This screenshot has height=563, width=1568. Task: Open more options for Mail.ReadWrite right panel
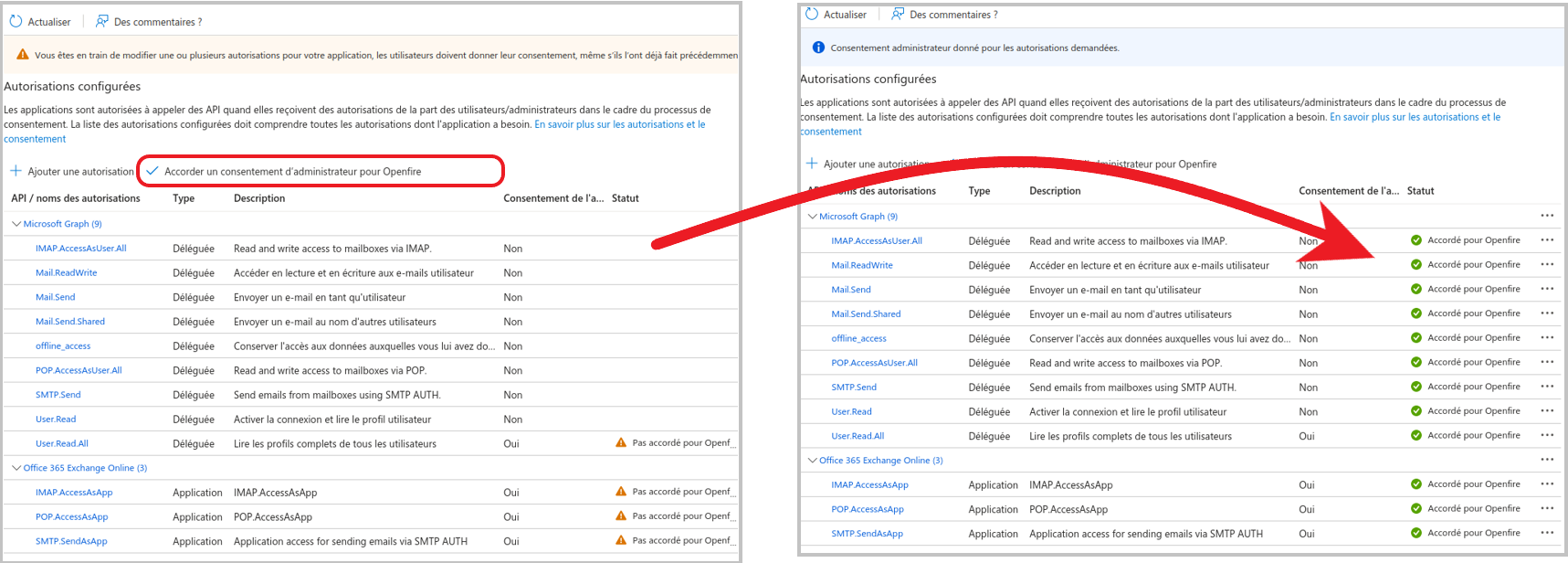[1547, 265]
